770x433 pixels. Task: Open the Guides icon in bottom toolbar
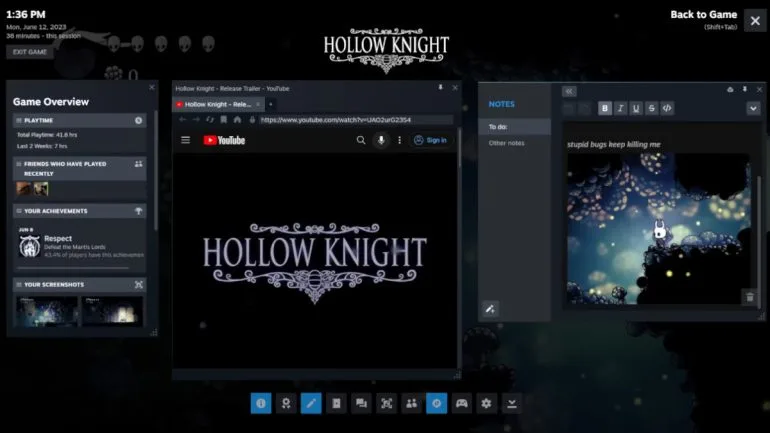(336, 403)
